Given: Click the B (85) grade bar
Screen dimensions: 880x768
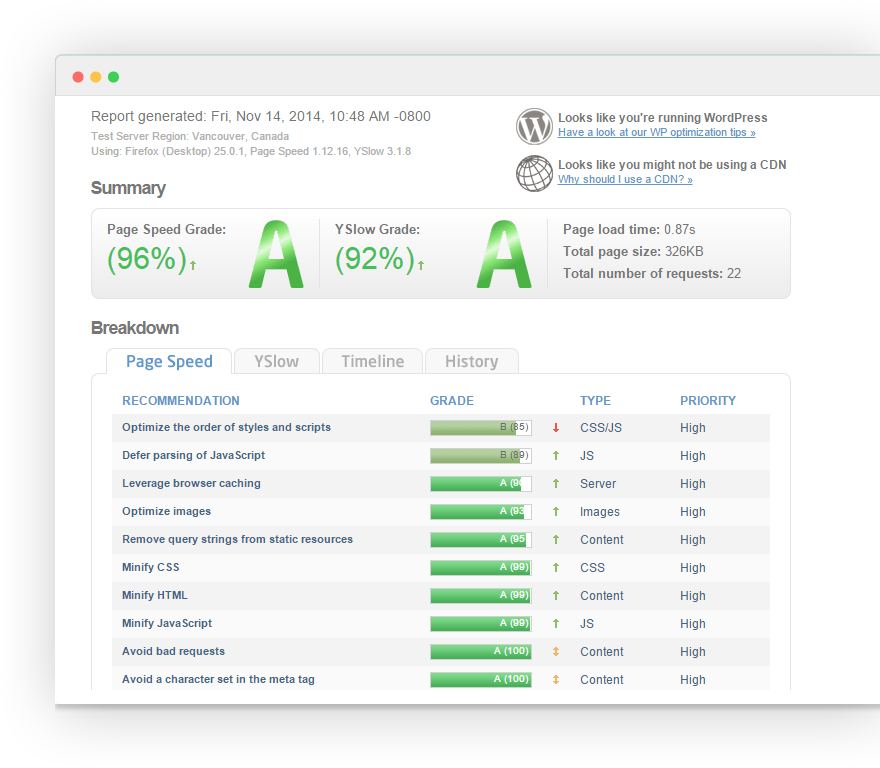Looking at the screenshot, I should pyautogui.click(x=481, y=428).
